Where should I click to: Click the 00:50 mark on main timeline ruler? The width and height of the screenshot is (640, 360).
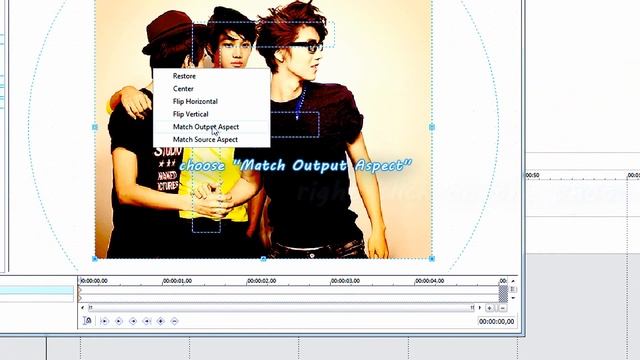[532, 175]
